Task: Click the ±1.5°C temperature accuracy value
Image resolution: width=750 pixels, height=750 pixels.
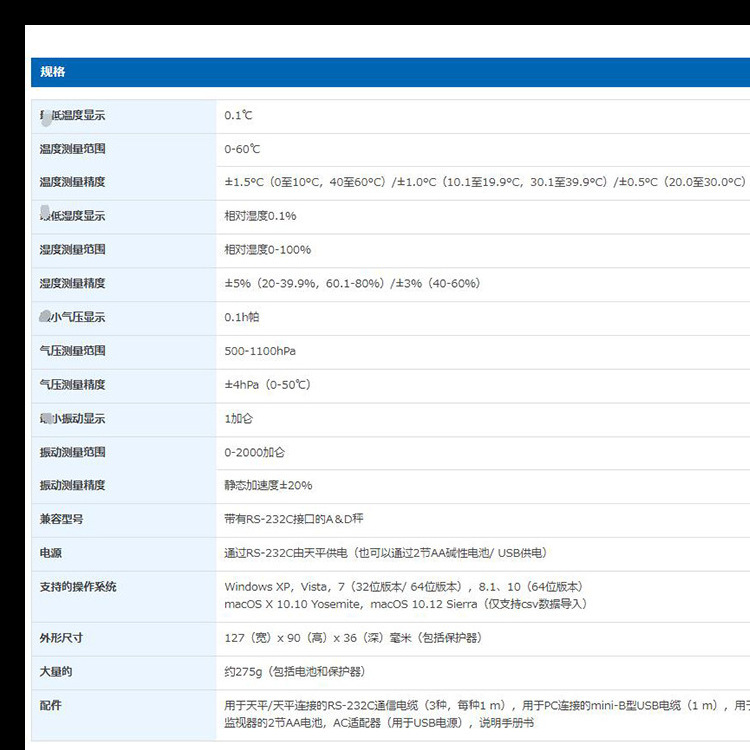Action: click(x=485, y=182)
